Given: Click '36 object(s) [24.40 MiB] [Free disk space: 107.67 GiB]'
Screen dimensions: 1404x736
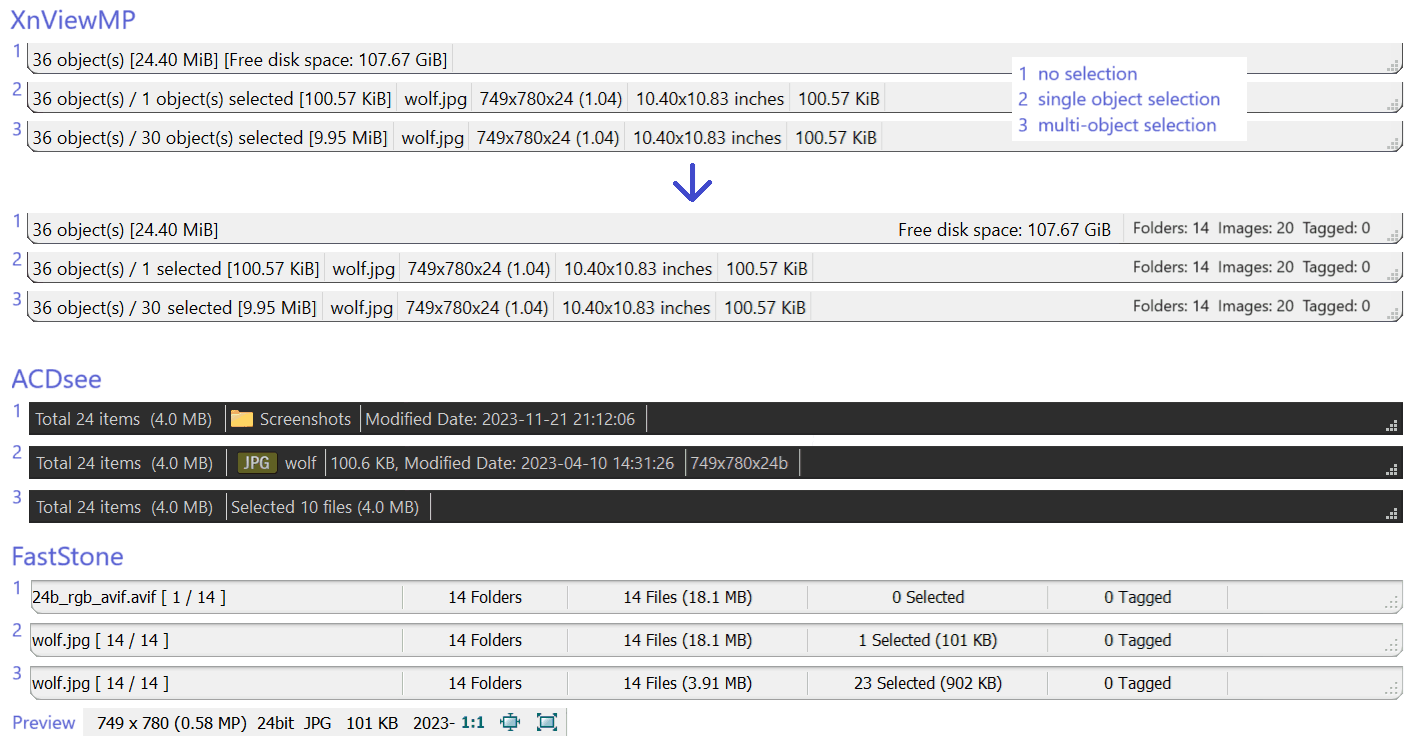Looking at the screenshot, I should [240, 60].
